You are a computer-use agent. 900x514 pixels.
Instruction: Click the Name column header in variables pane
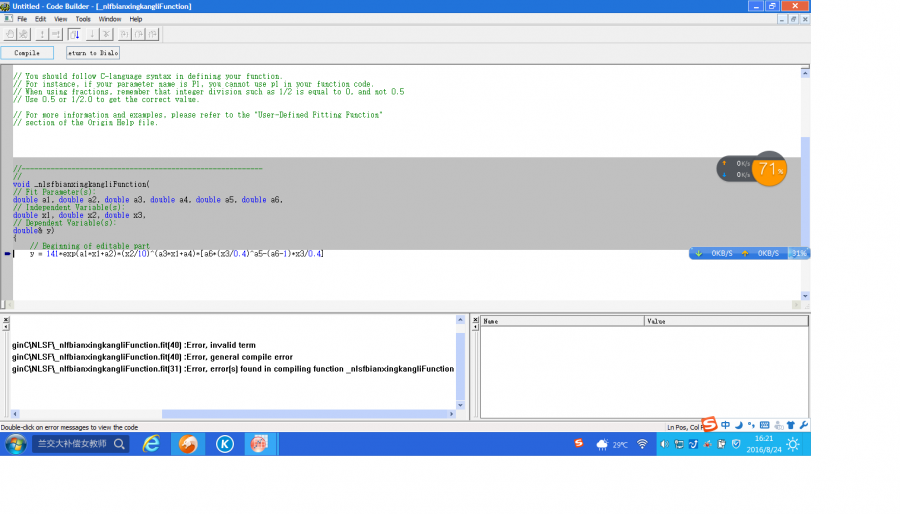(x=562, y=321)
